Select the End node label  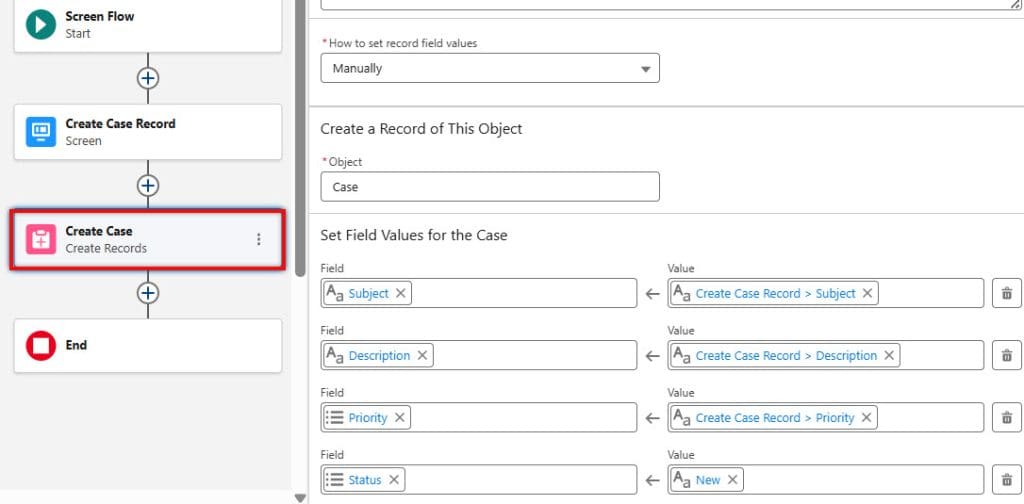[x=76, y=345]
